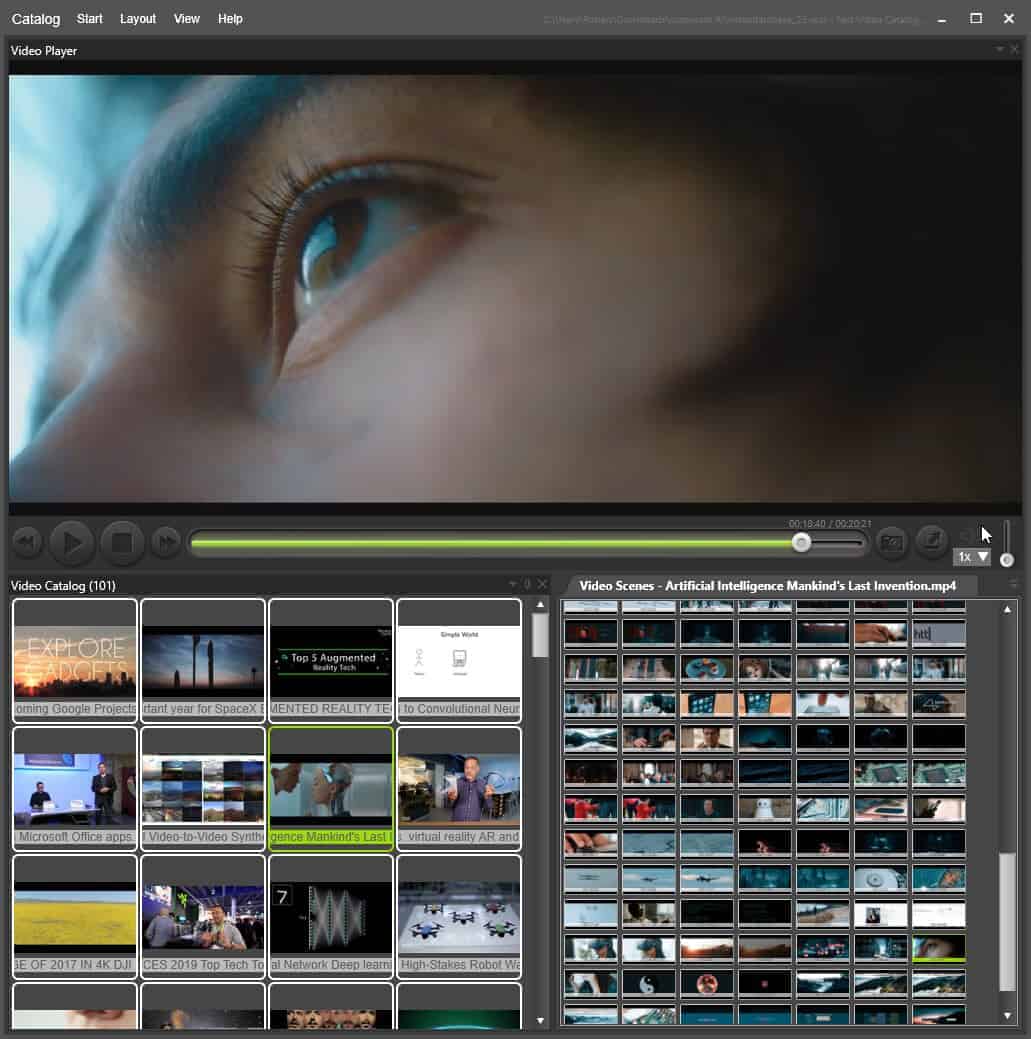
Task: Open the Catalog menu
Action: (36, 19)
